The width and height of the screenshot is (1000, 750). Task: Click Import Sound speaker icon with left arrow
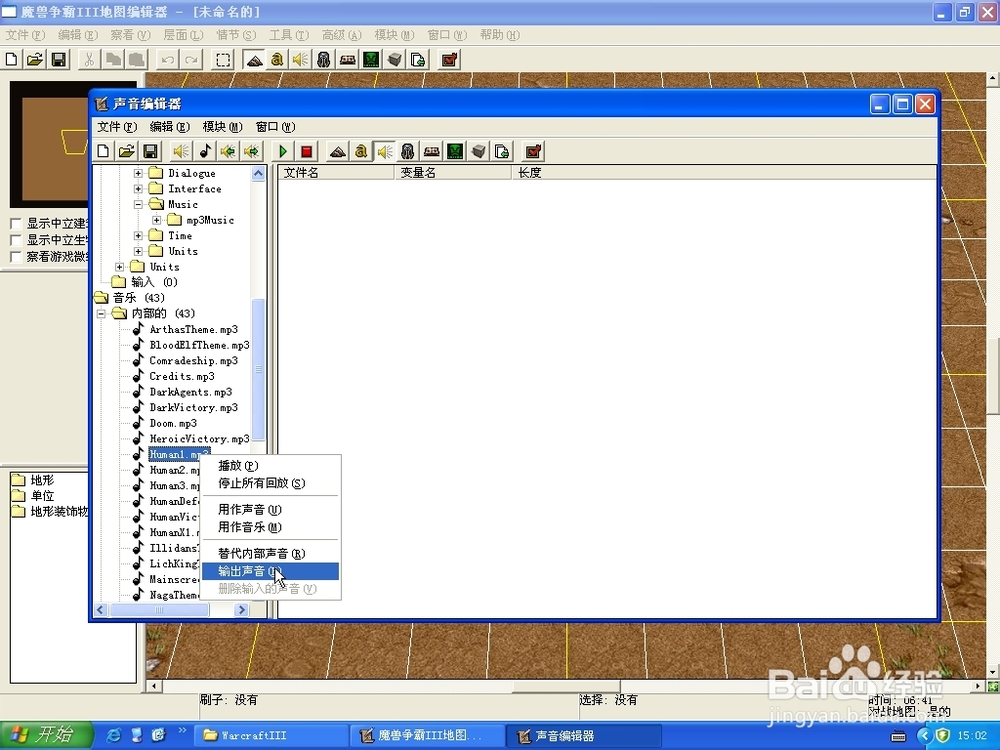coord(228,151)
